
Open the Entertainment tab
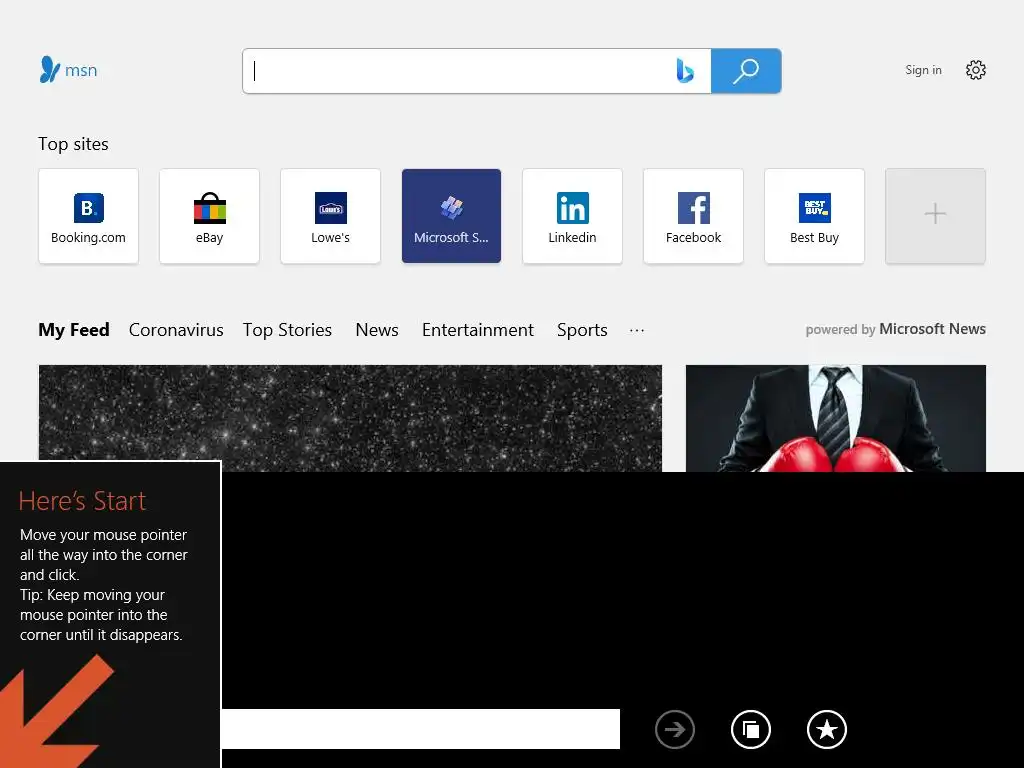pyautogui.click(x=478, y=330)
